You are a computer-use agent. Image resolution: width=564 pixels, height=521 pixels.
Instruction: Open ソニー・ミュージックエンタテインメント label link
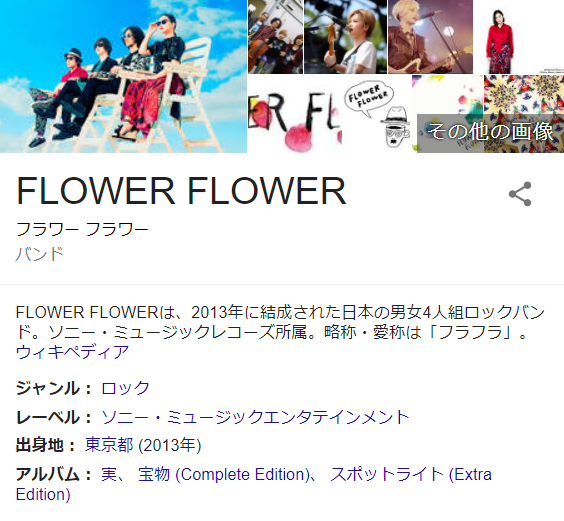click(255, 417)
